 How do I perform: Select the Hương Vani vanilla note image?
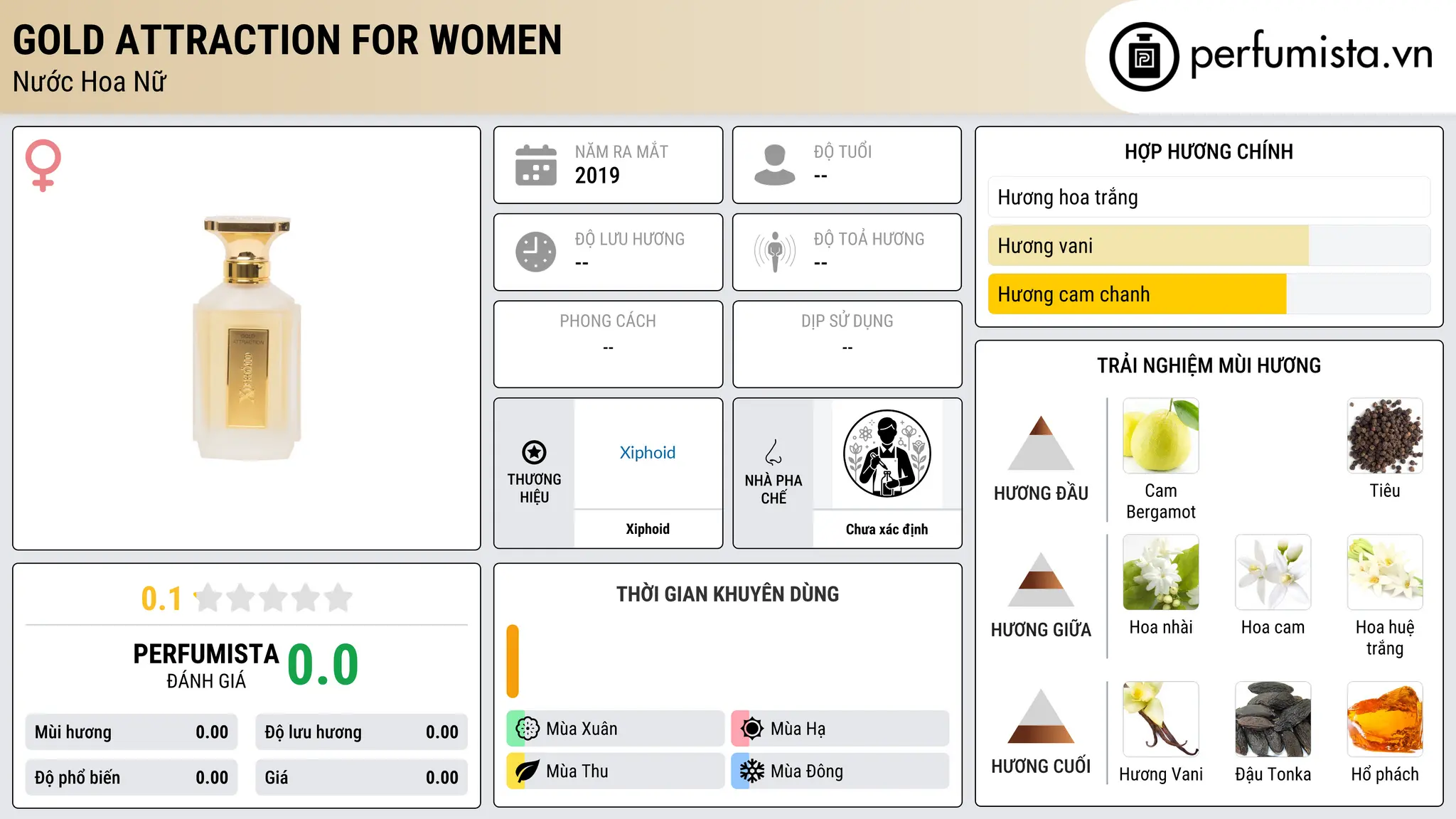click(x=1161, y=719)
